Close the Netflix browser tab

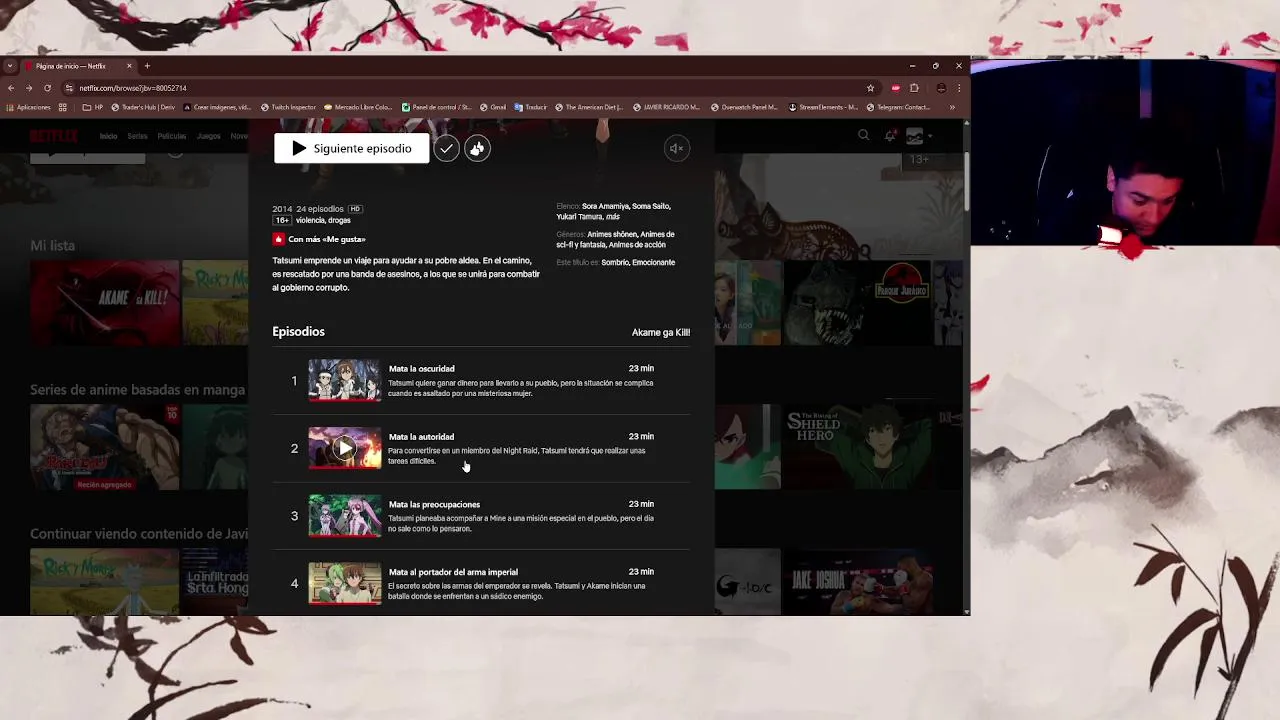(x=129, y=66)
